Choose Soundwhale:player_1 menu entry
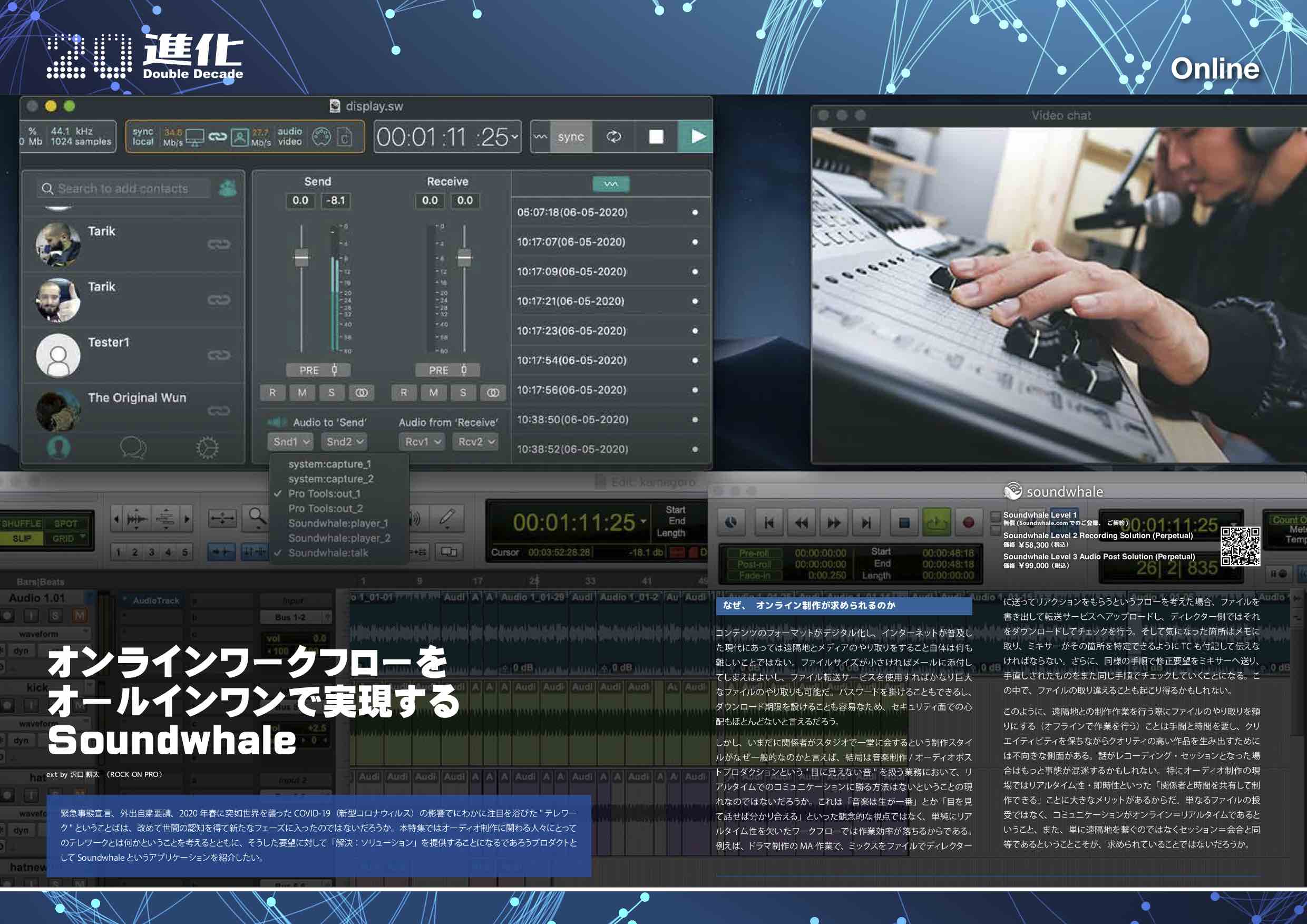Viewport: 1307px width, 924px height. point(339,523)
